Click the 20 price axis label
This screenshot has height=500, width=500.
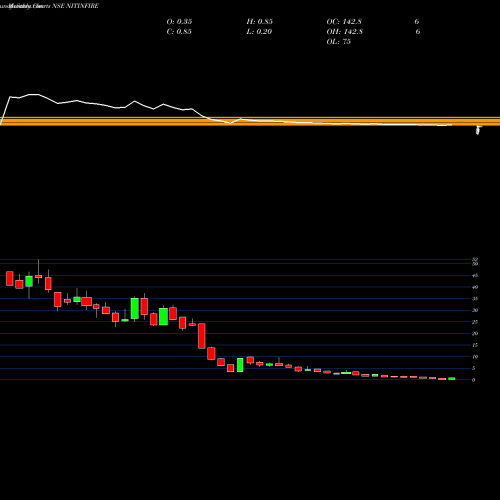click(475, 333)
